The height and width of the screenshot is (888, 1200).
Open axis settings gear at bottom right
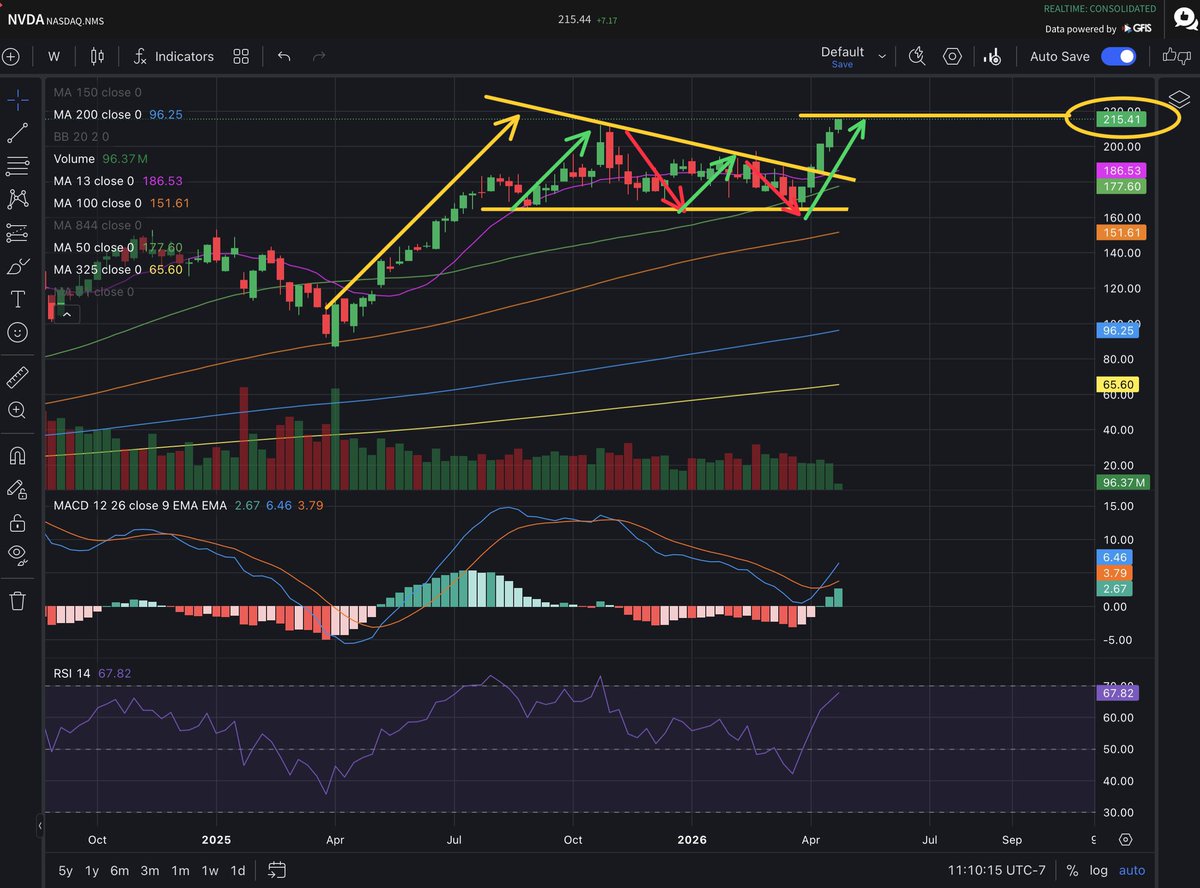coord(1126,839)
